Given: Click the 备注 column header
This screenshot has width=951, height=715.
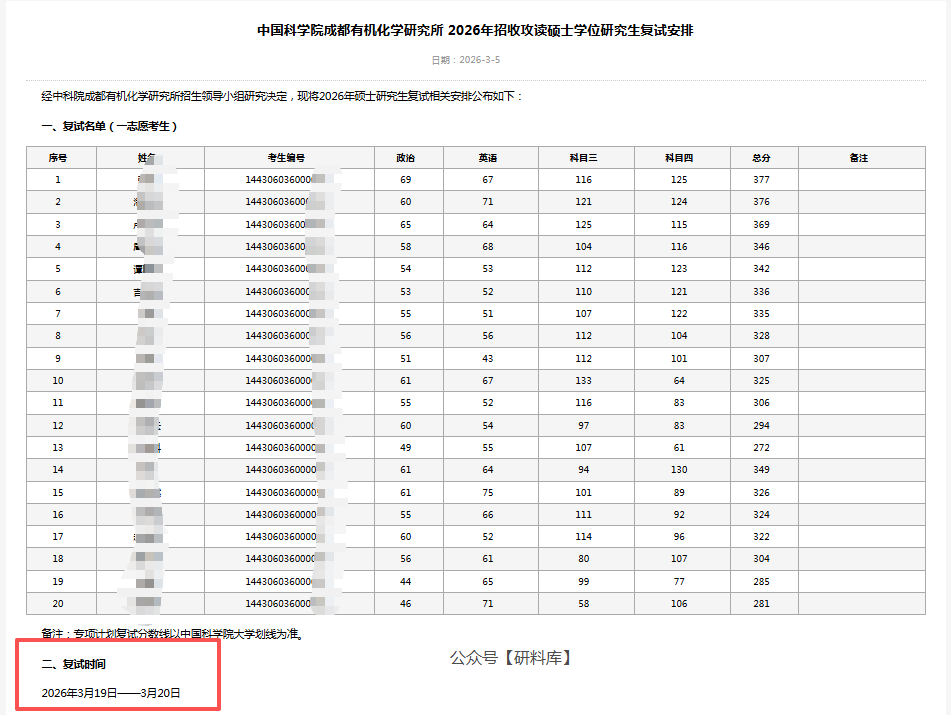Looking at the screenshot, I should click(x=861, y=157).
